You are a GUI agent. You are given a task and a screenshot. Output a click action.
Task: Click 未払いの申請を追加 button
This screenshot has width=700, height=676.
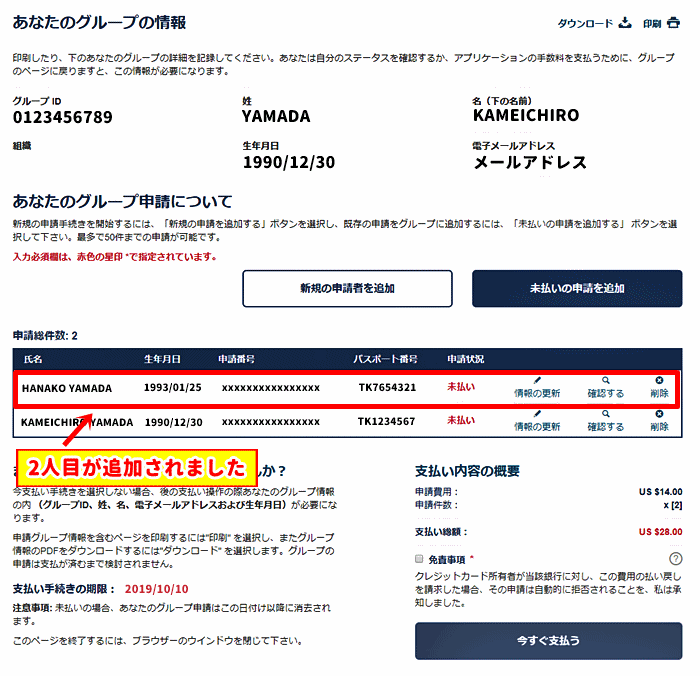[577, 288]
